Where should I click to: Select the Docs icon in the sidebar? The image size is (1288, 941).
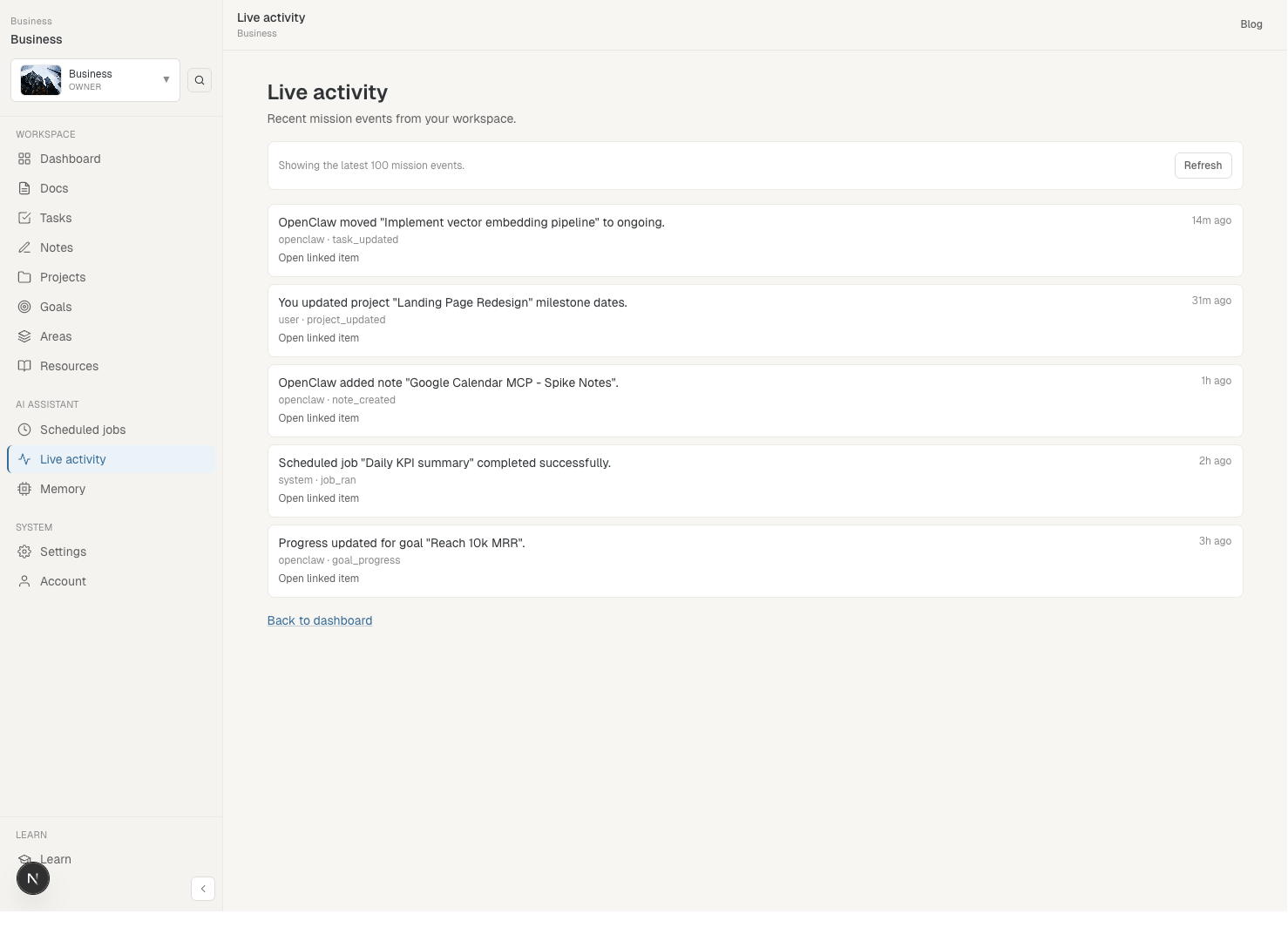click(25, 188)
